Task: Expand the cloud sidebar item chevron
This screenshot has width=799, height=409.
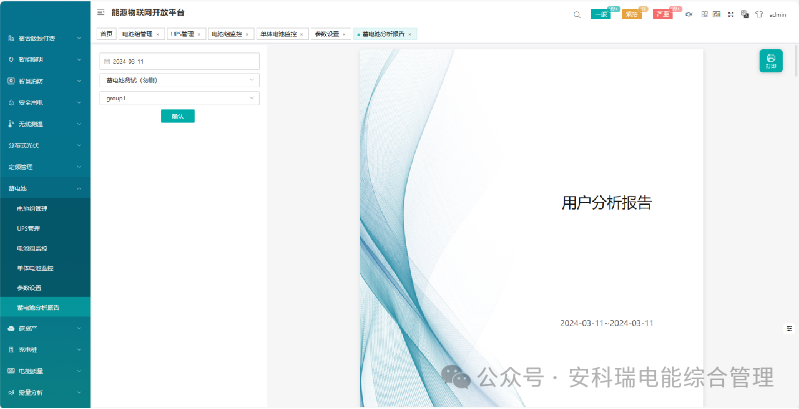Action: (79, 329)
